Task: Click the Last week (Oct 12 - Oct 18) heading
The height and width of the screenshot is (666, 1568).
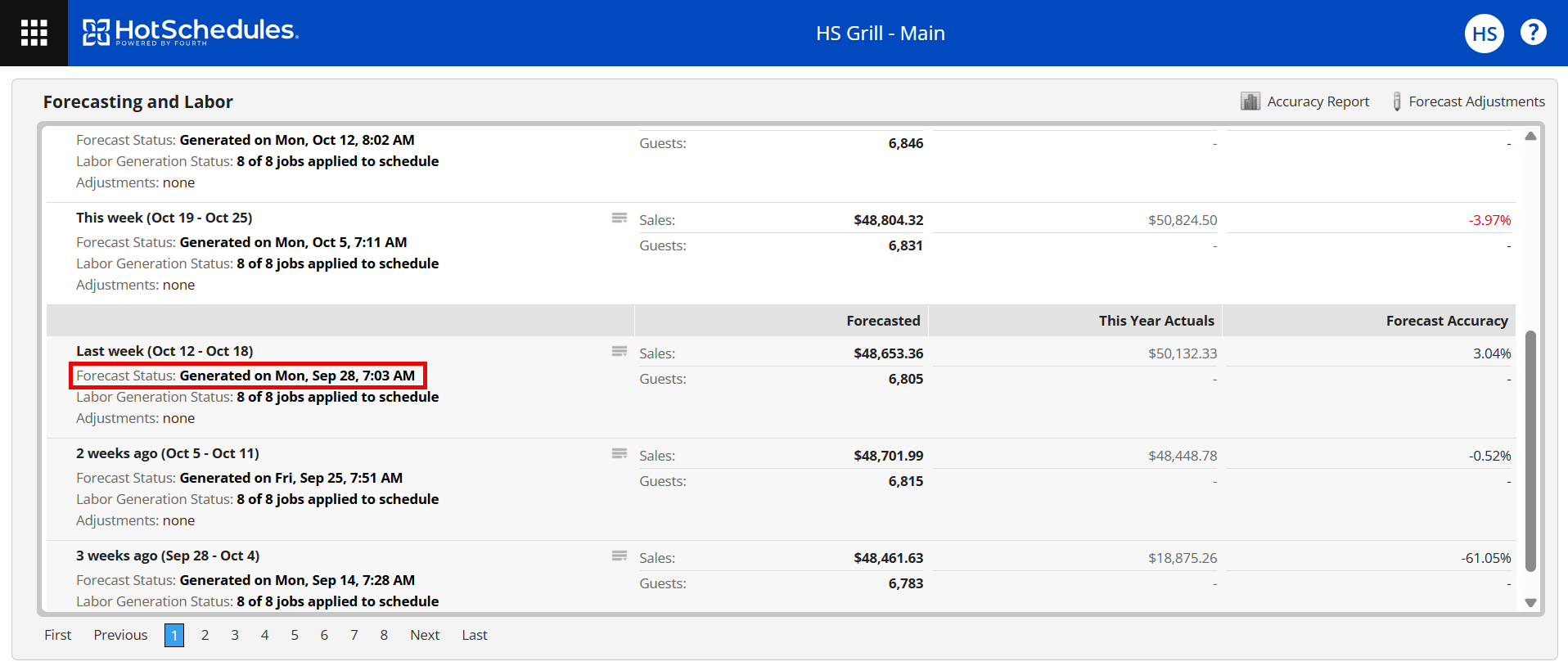Action: coord(164,351)
